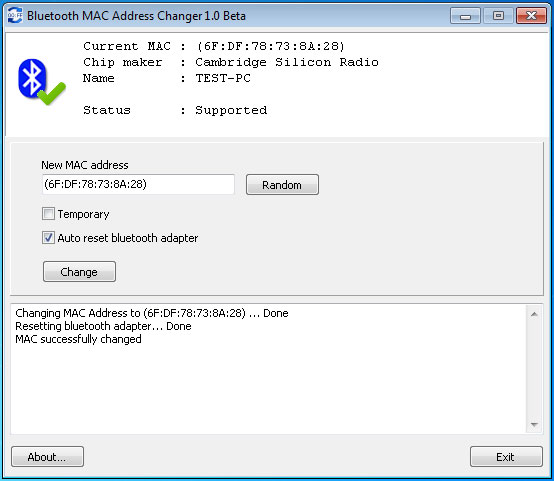This screenshot has height=481, width=554.
Task: Open the About dialog
Action: 47,457
